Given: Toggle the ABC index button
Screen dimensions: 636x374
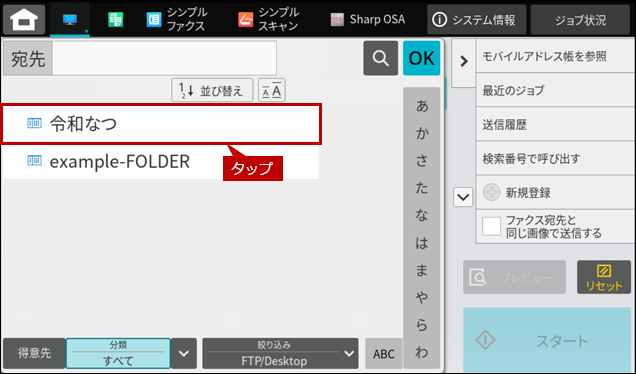Looking at the screenshot, I should pyautogui.click(x=383, y=353).
